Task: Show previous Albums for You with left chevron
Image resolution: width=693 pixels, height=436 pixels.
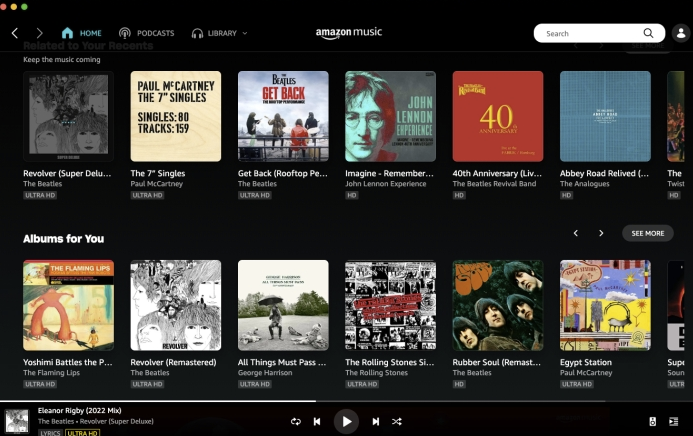Action: 575,233
